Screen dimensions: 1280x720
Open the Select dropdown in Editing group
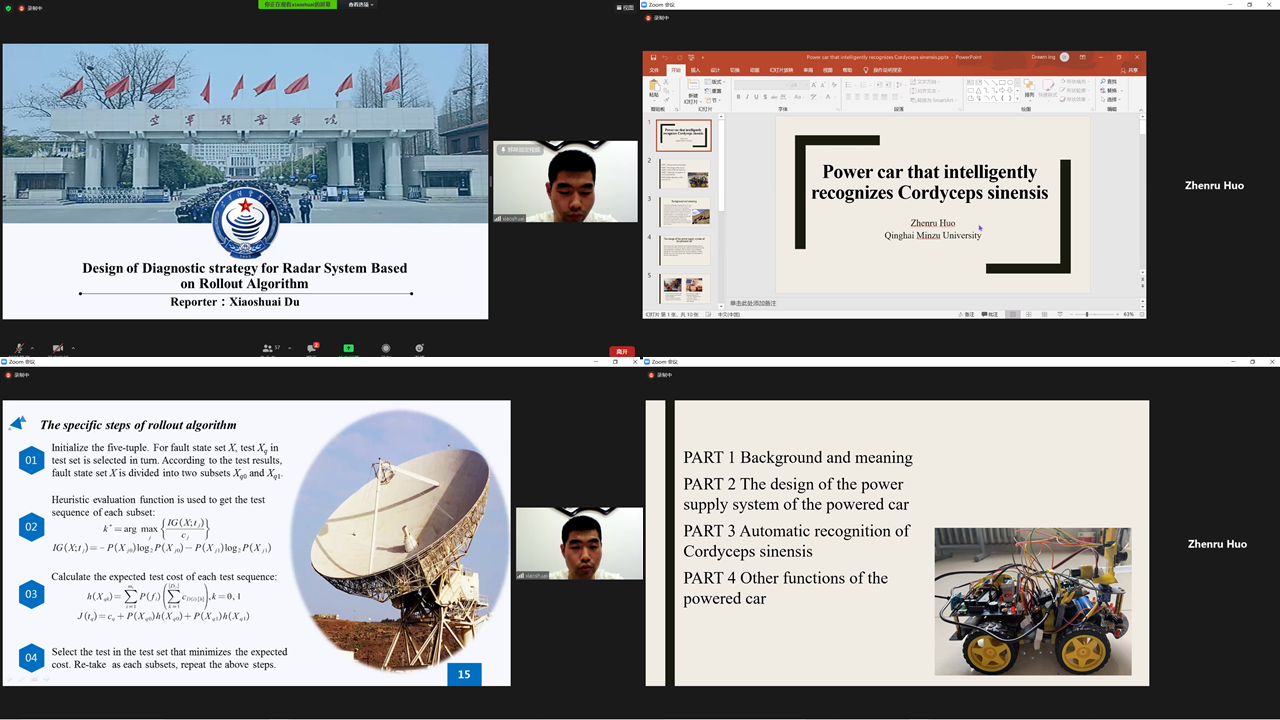point(1110,100)
